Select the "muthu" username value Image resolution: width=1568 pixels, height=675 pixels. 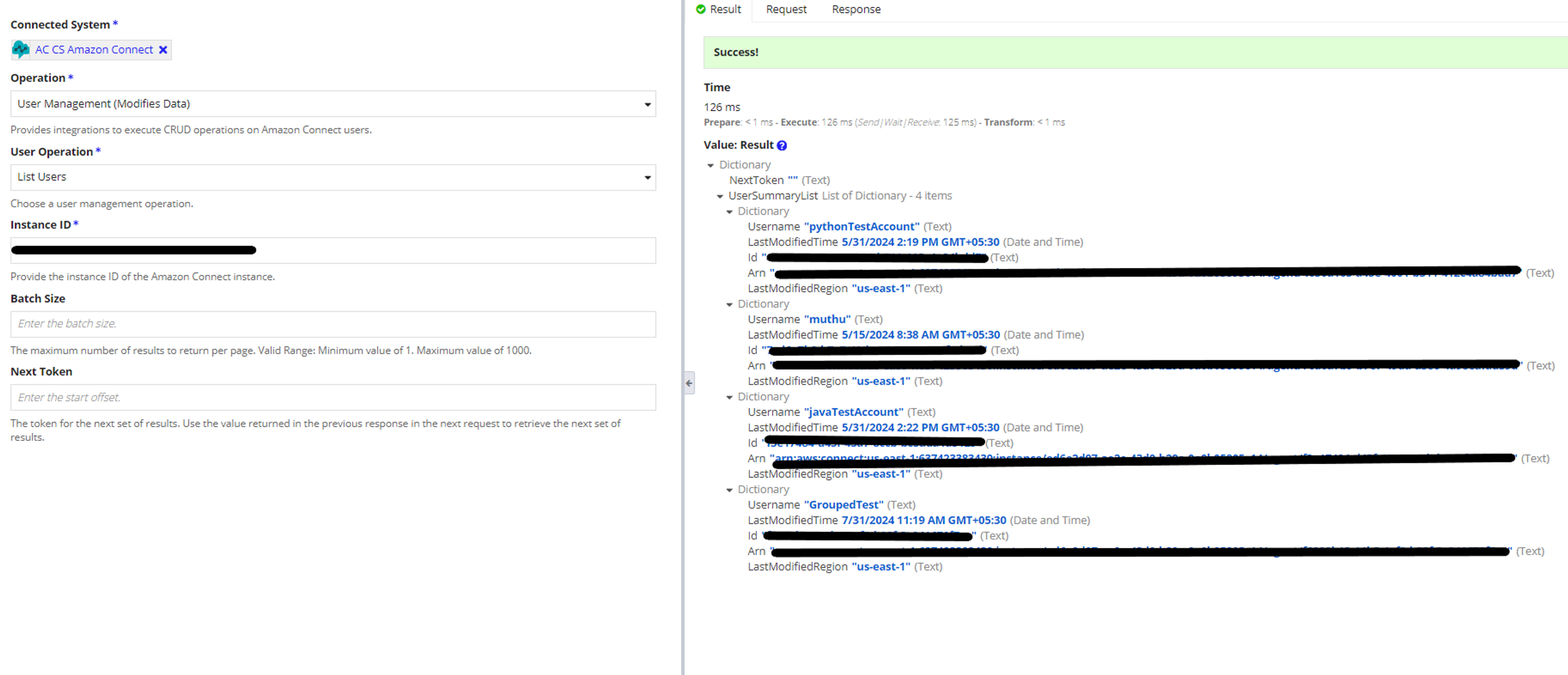(827, 320)
